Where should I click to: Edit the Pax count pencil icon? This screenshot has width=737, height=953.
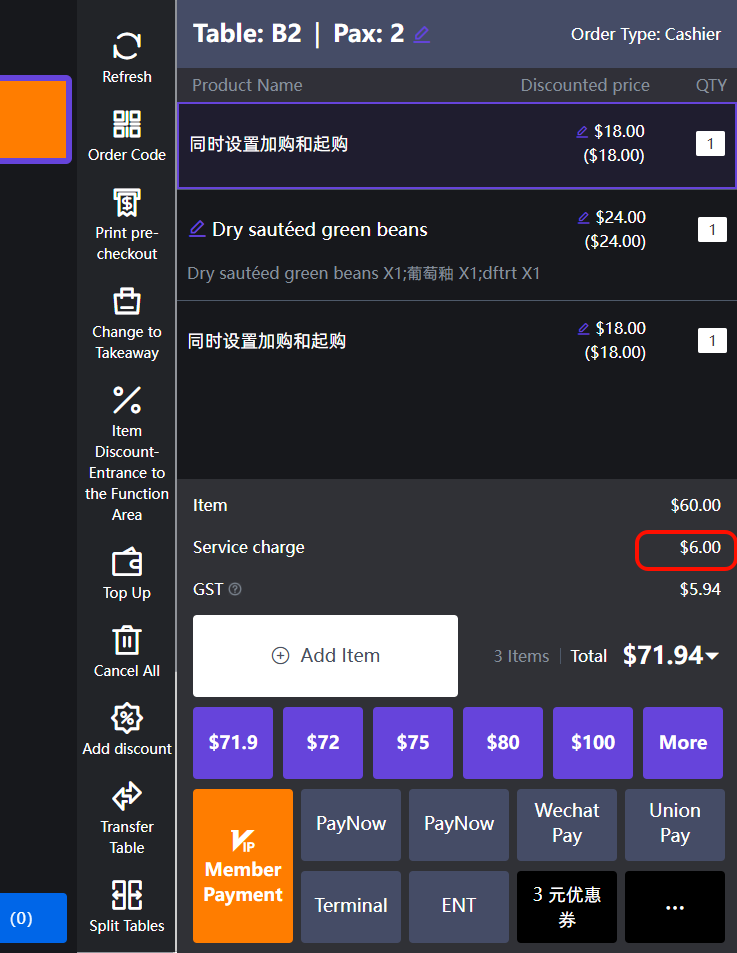[421, 35]
